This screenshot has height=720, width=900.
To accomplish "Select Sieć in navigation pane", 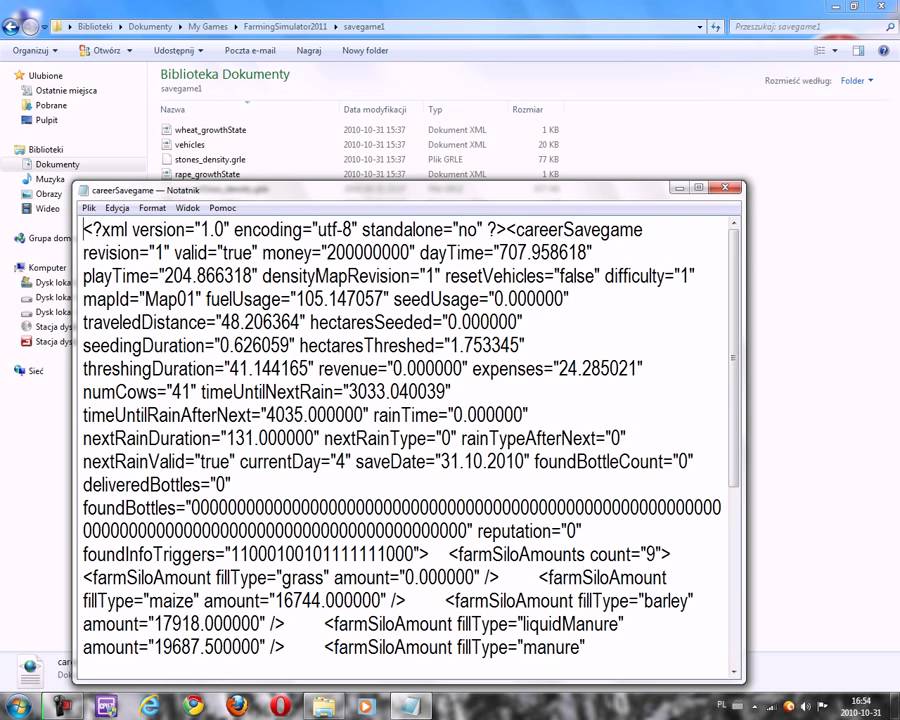I will (x=36, y=371).
